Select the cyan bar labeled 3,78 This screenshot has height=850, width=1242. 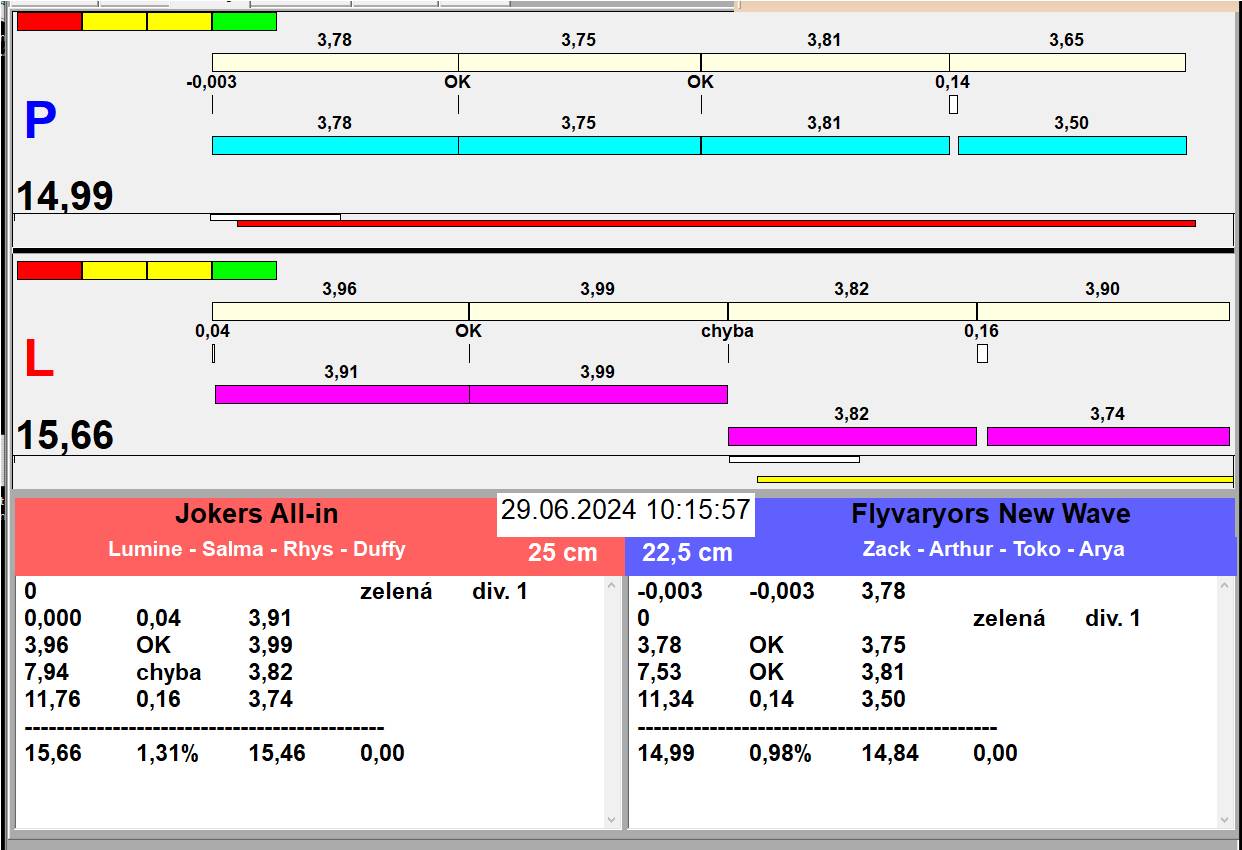(335, 146)
